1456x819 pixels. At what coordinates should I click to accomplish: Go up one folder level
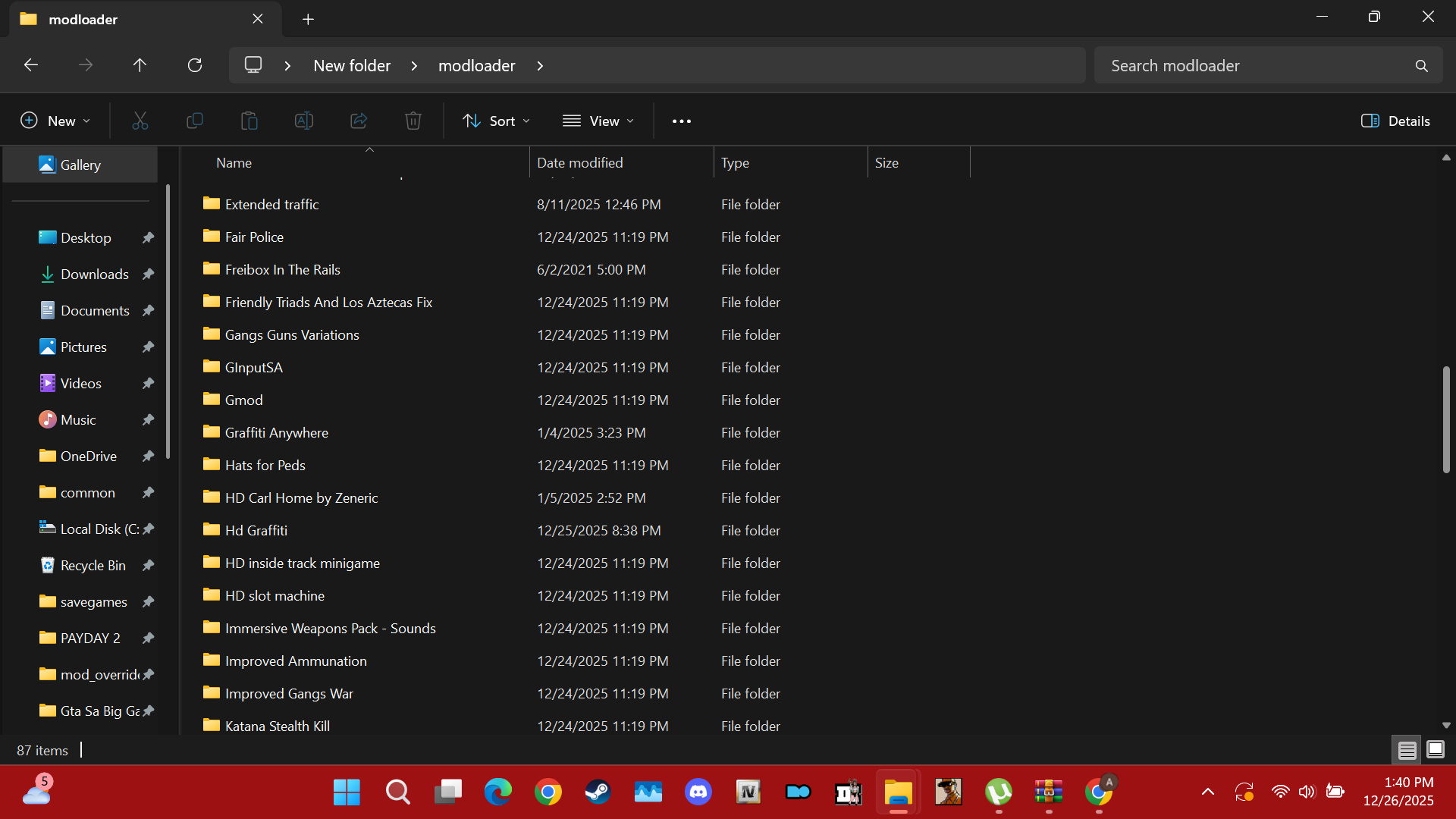[140, 65]
